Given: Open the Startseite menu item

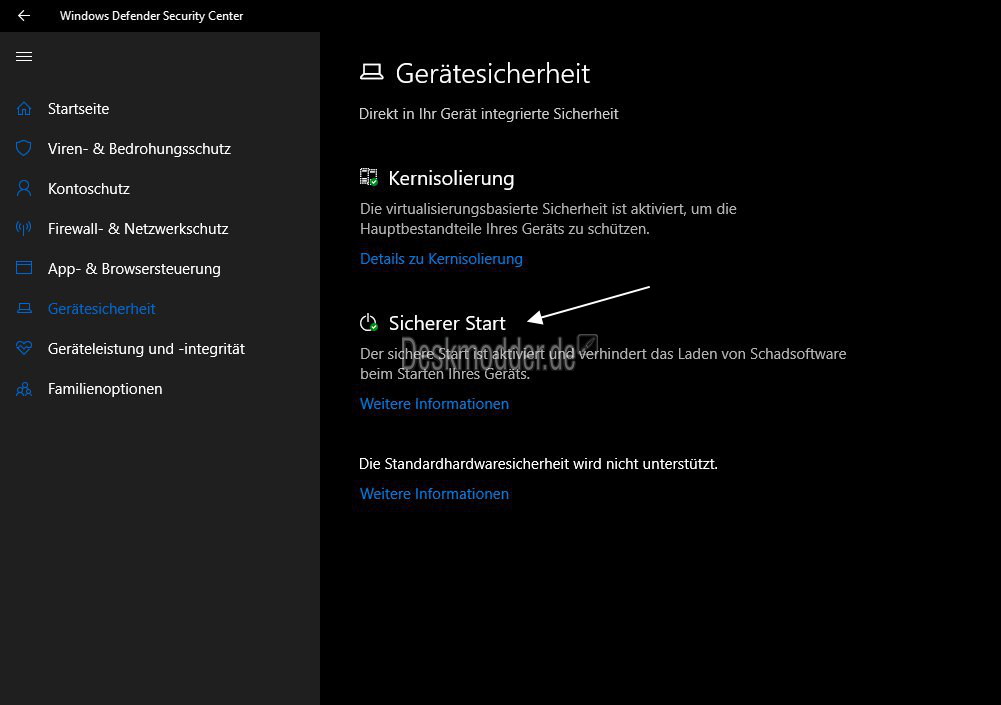Looking at the screenshot, I should [x=79, y=109].
